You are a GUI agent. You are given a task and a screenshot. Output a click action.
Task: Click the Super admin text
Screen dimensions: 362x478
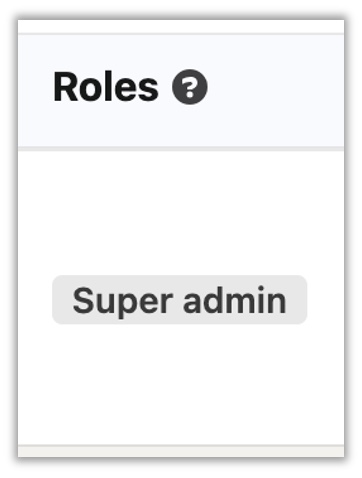[179, 301]
